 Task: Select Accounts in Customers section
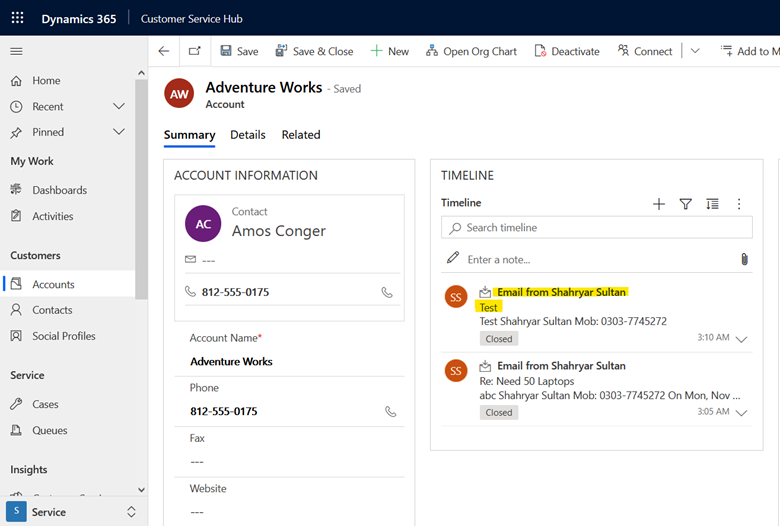pos(68,284)
